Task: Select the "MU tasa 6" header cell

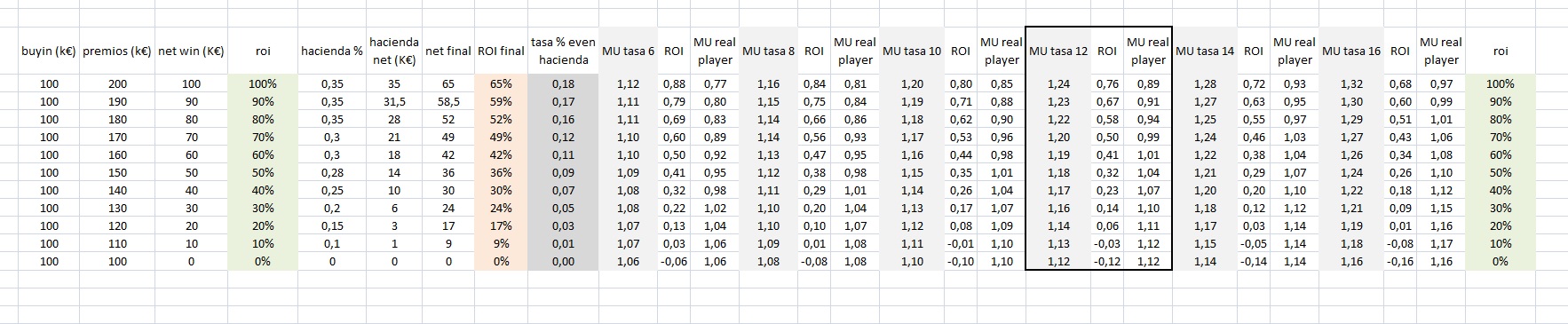Action: 628,51
